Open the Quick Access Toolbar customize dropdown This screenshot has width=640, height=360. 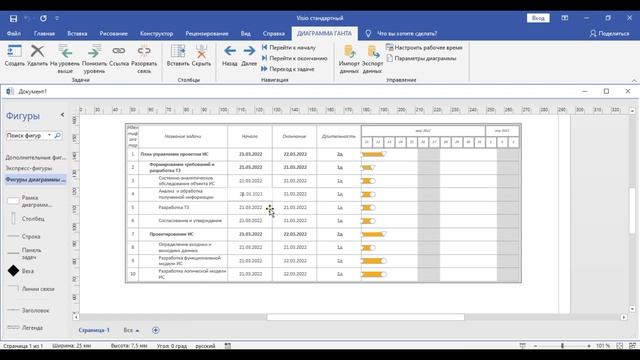point(57,18)
